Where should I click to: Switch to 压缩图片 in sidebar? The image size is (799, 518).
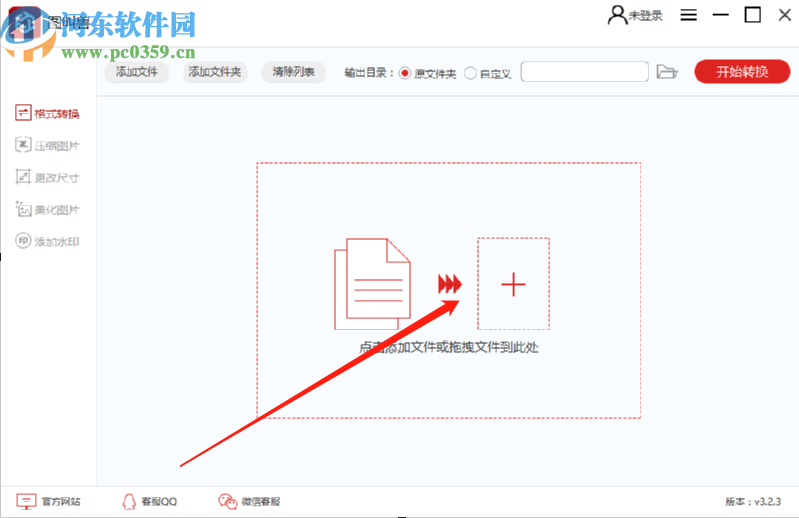[x=47, y=145]
